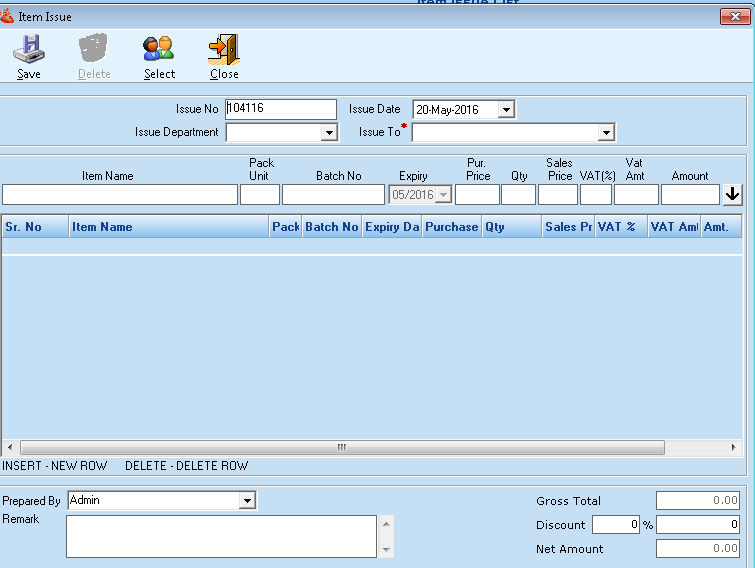
Task: Click the Close door icon
Action: click(x=223, y=49)
